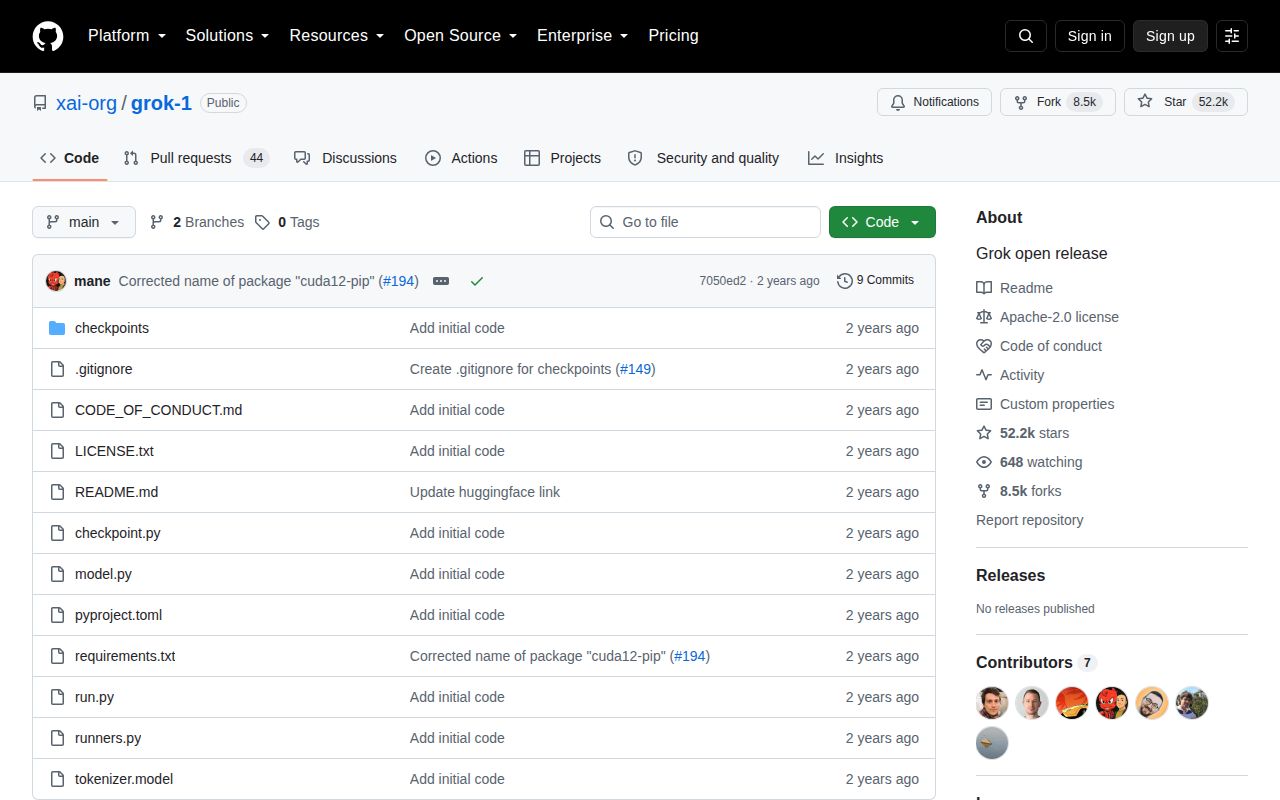The width and height of the screenshot is (1280, 800).
Task: Click the Sign in button
Action: click(1089, 36)
